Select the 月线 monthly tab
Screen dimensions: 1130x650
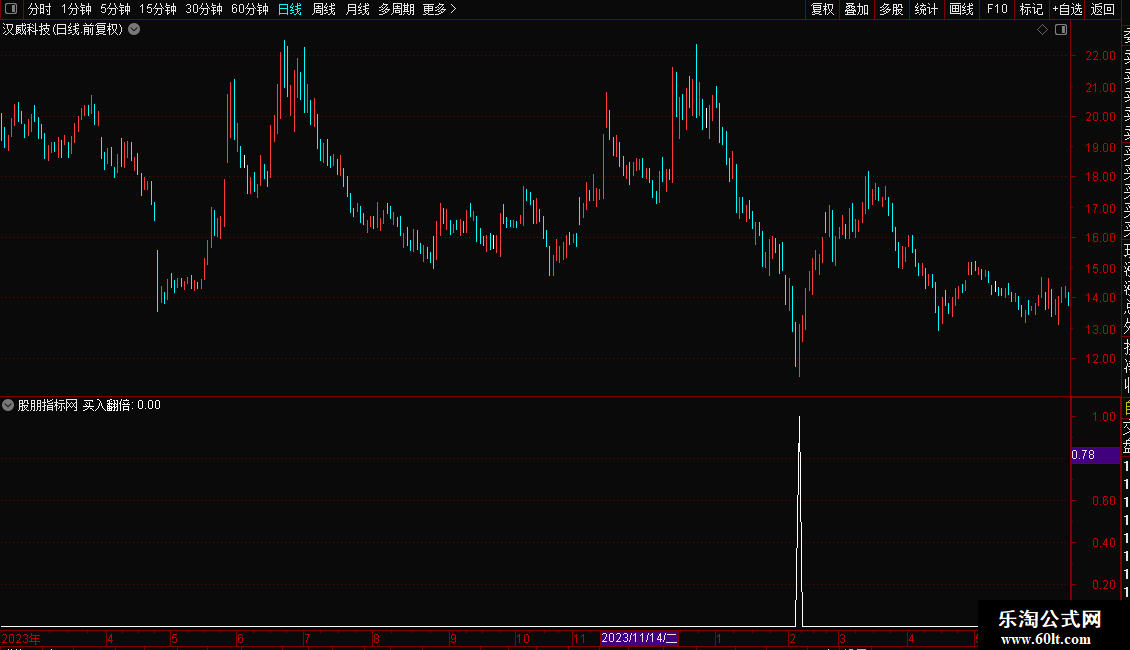[357, 9]
